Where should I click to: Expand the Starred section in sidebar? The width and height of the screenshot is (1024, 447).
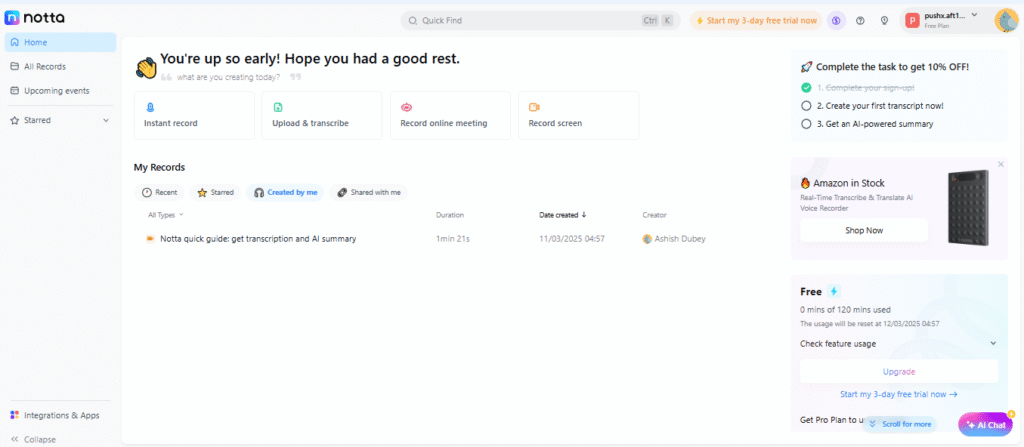(106, 120)
